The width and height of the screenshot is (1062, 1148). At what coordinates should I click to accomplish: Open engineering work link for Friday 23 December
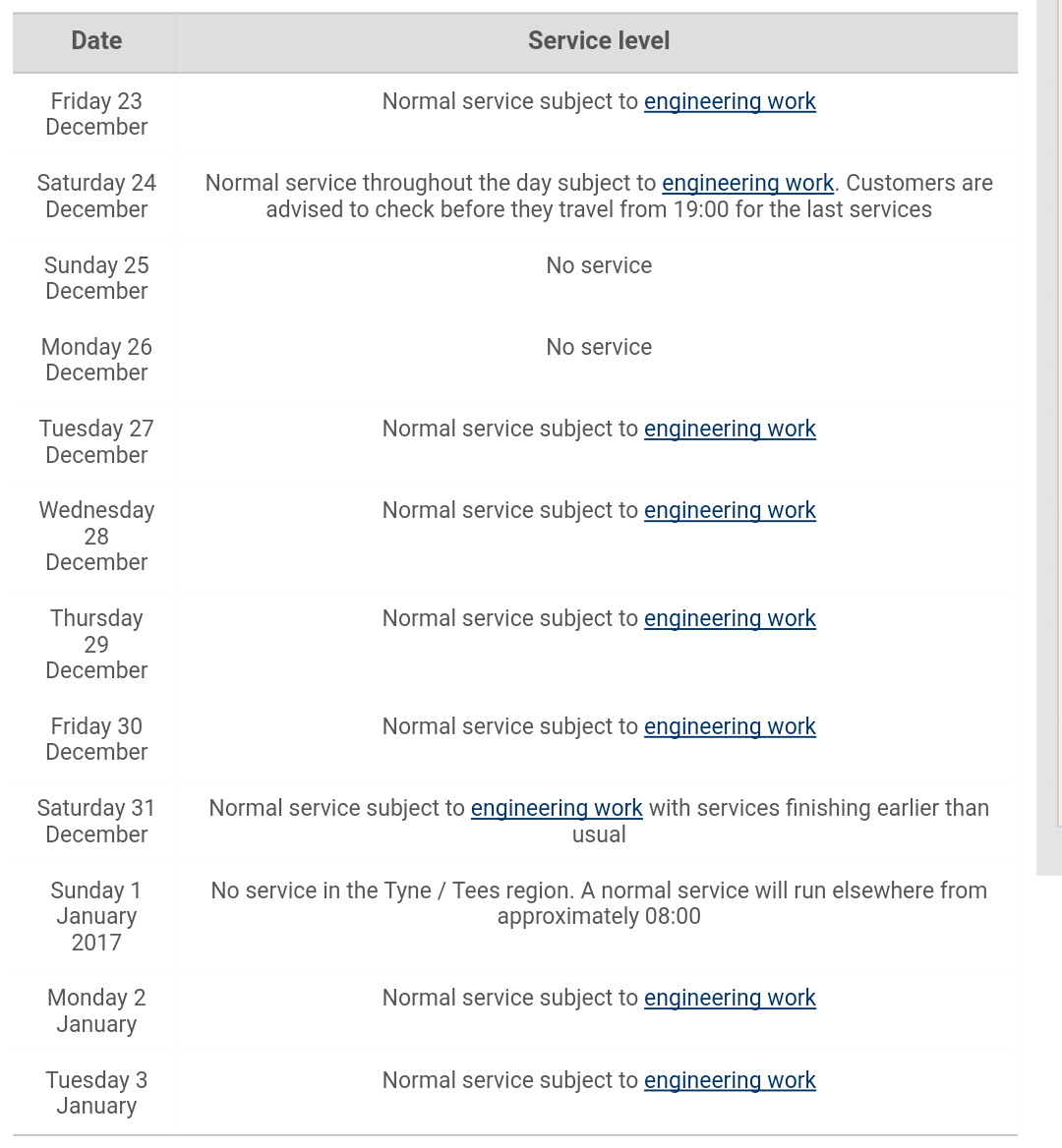(730, 101)
